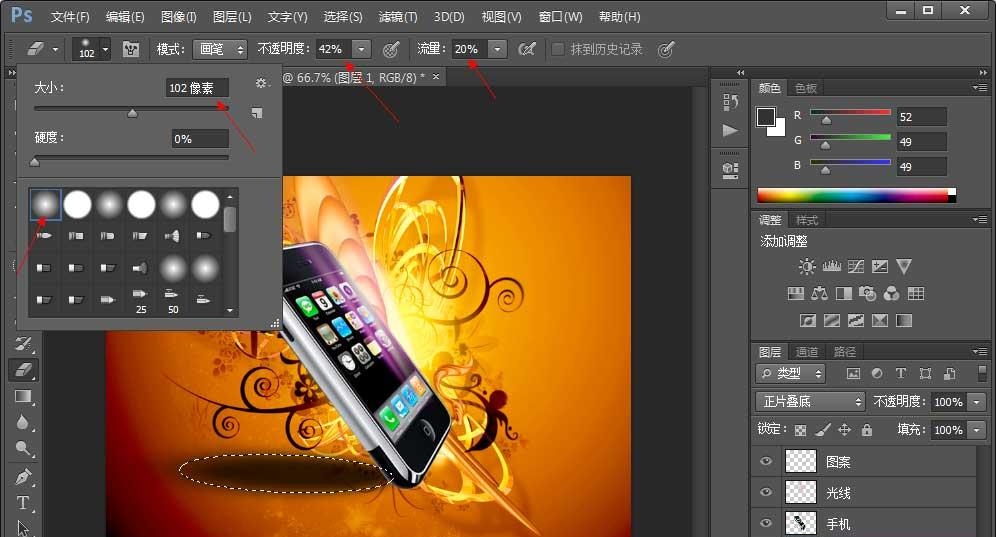This screenshot has height=537, width=996.
Task: Enable Erase to History checkbox
Action: (x=558, y=49)
